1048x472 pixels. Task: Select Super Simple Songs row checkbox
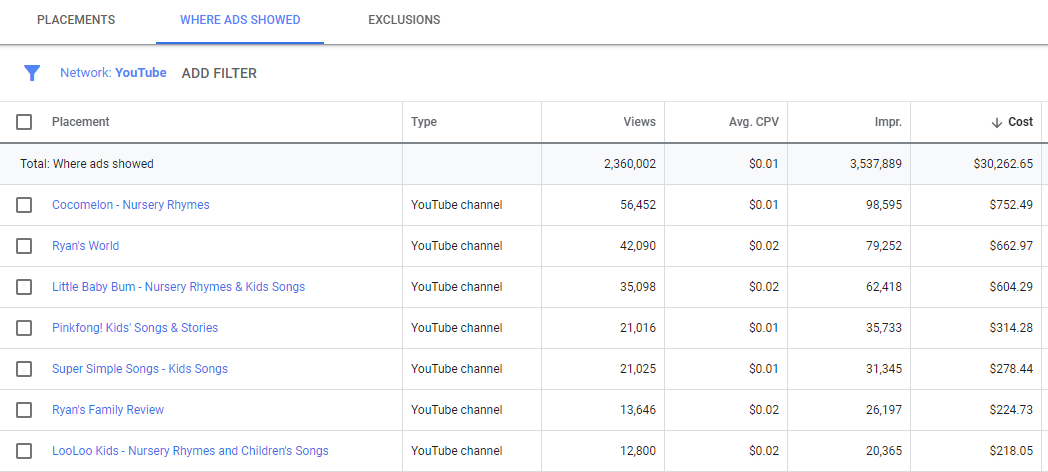tap(24, 369)
